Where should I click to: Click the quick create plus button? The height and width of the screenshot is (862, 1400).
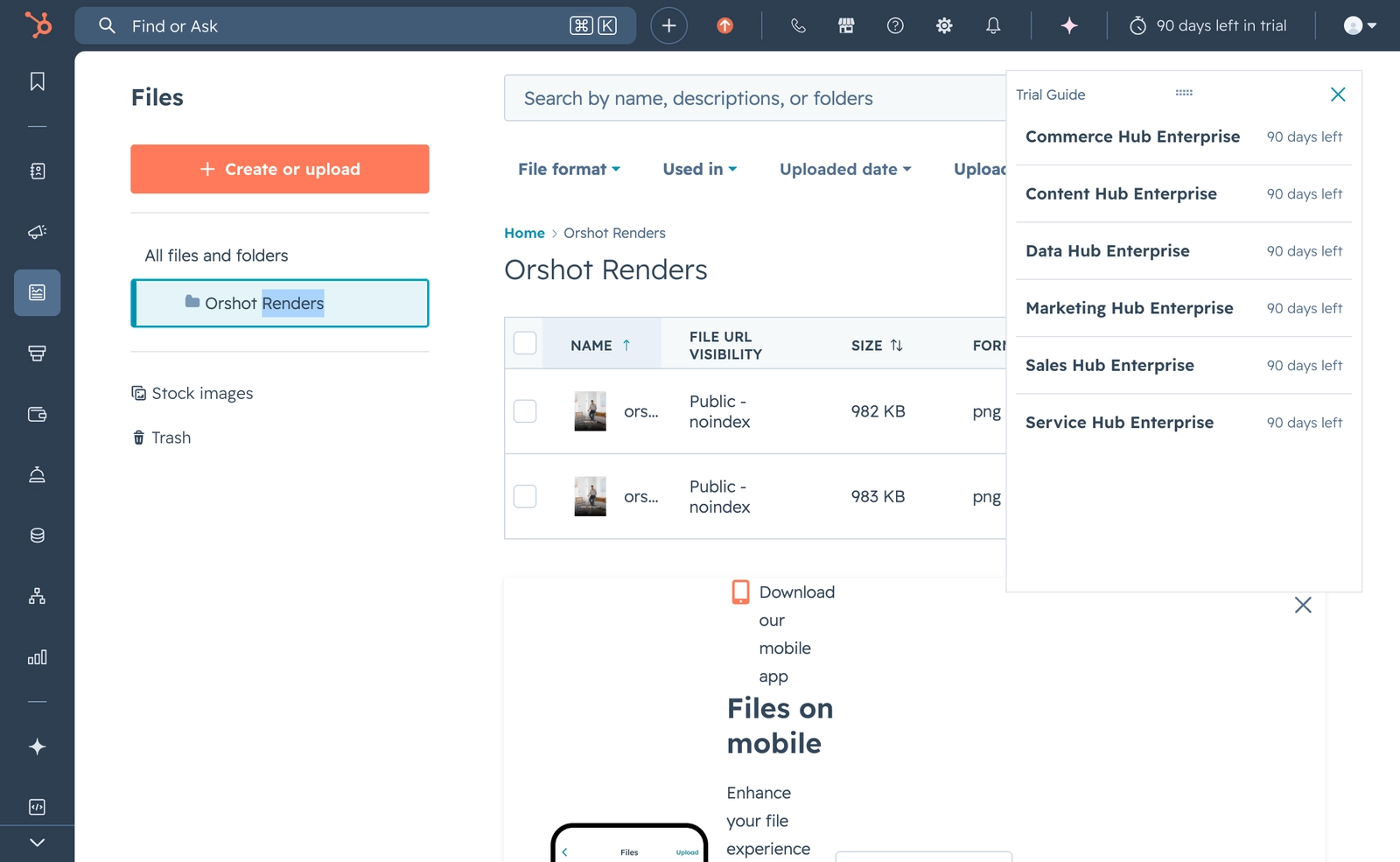click(668, 25)
